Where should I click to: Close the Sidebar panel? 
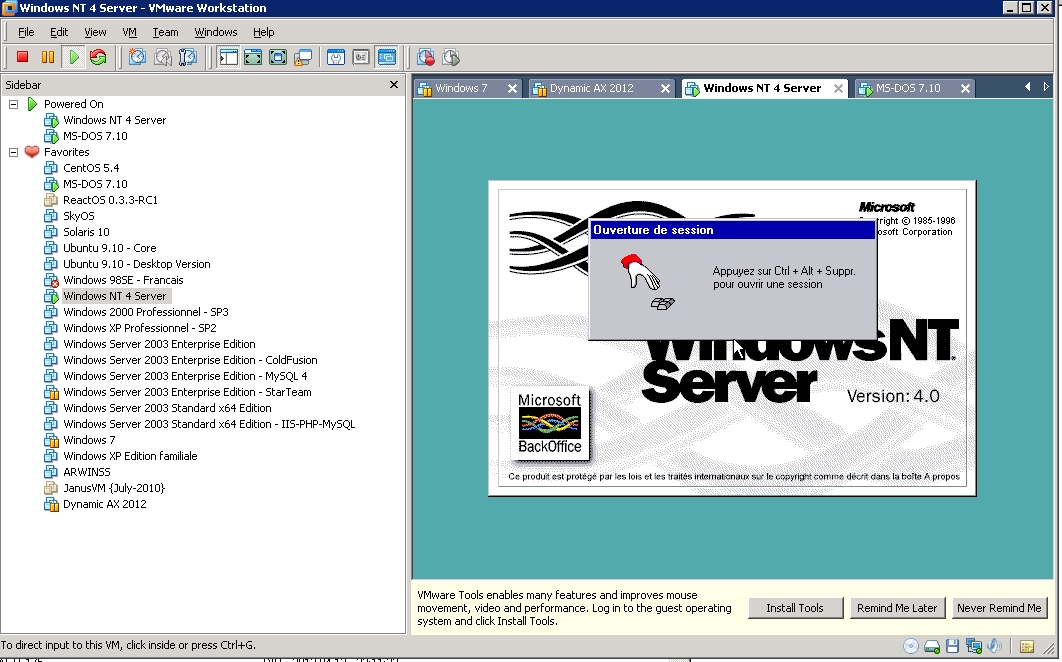(394, 85)
